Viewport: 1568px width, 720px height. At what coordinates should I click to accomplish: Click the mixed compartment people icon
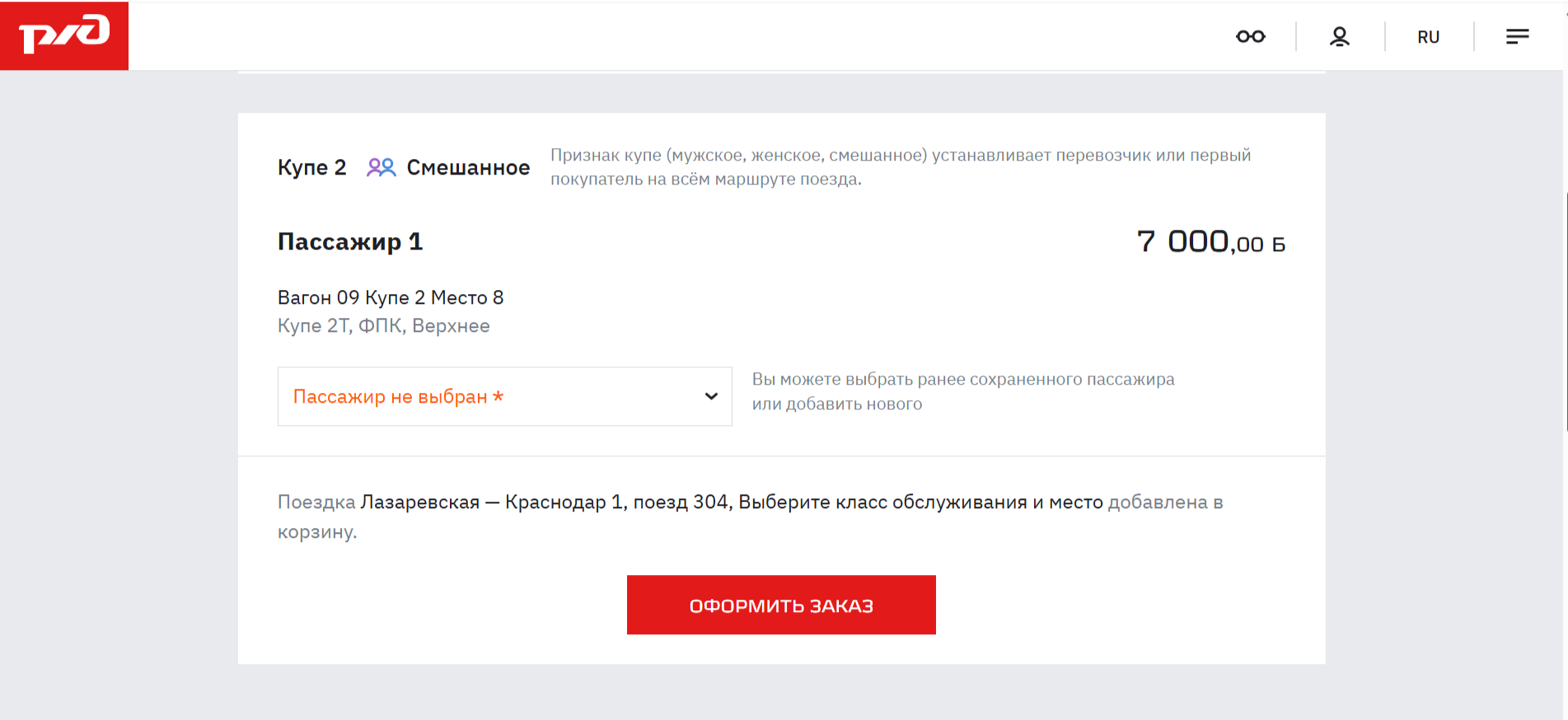(x=381, y=167)
